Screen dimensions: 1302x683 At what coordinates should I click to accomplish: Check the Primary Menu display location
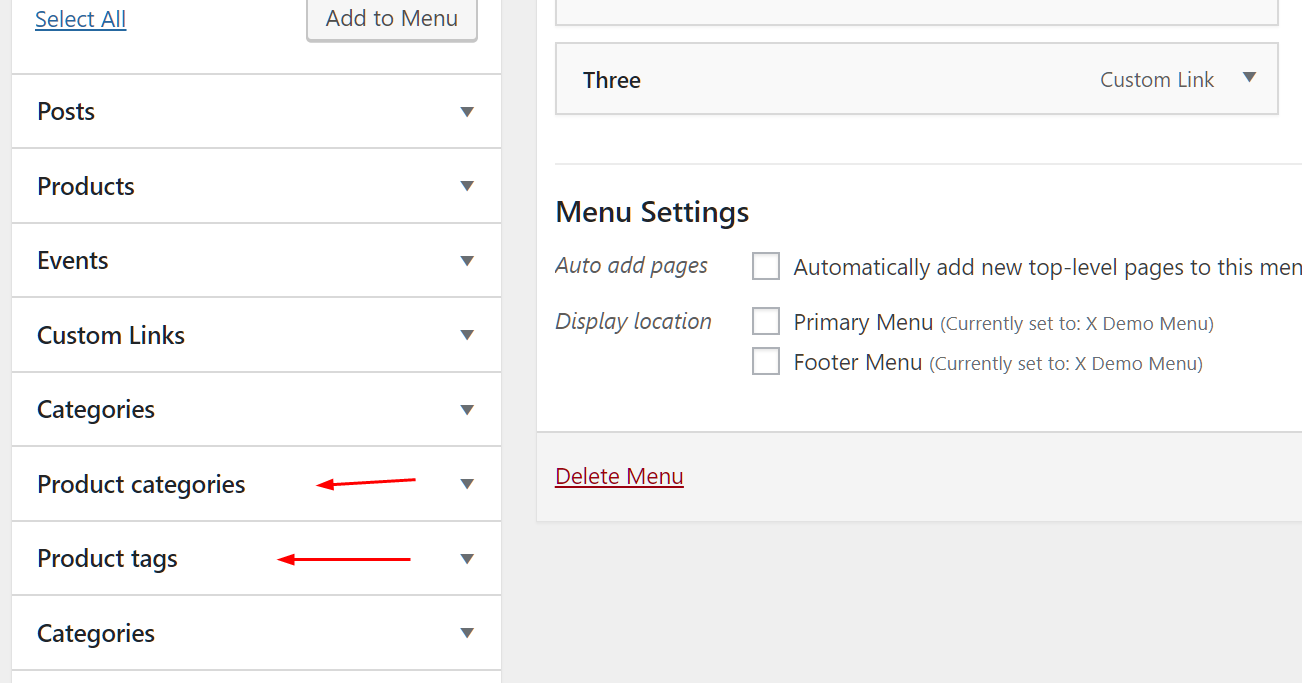766,321
